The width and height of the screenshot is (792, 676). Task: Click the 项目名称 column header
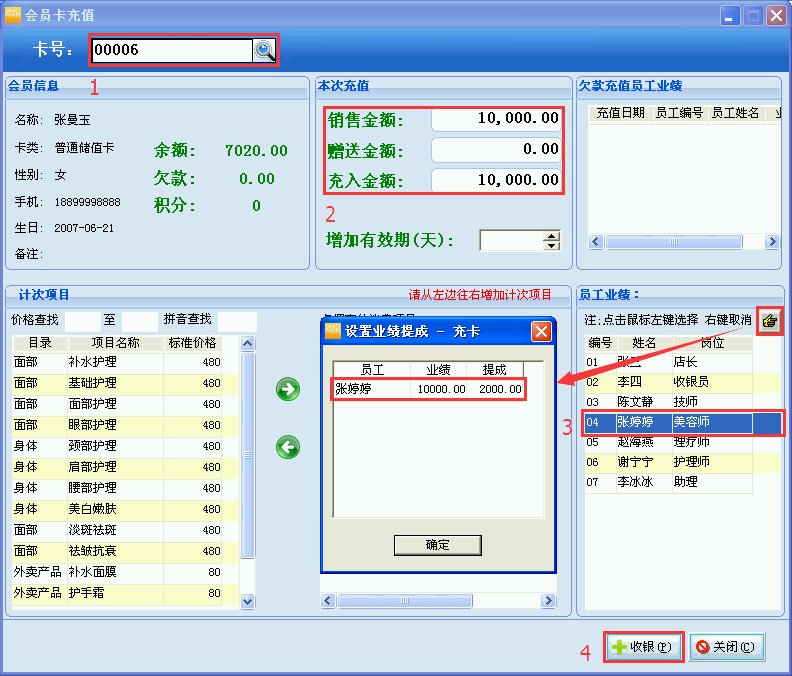(116, 343)
